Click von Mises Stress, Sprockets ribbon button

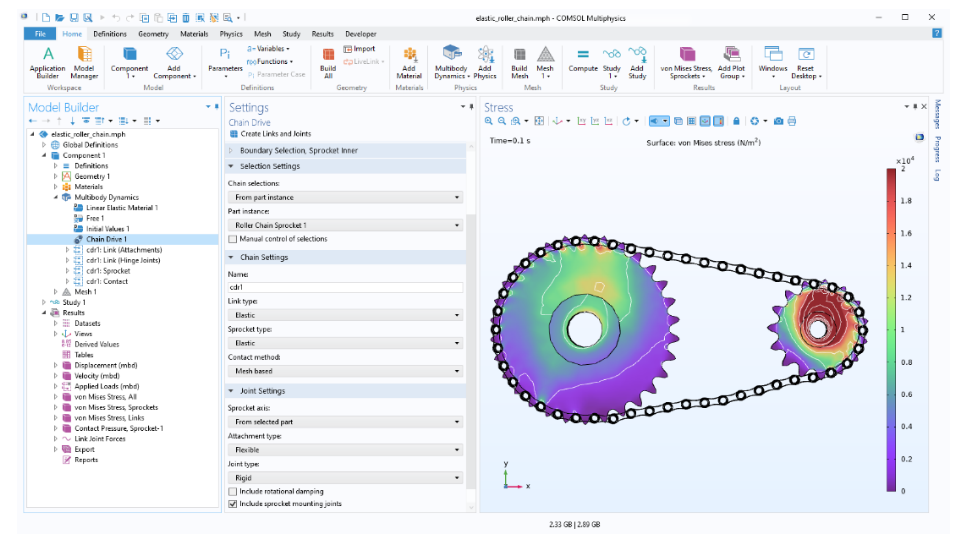(686, 62)
